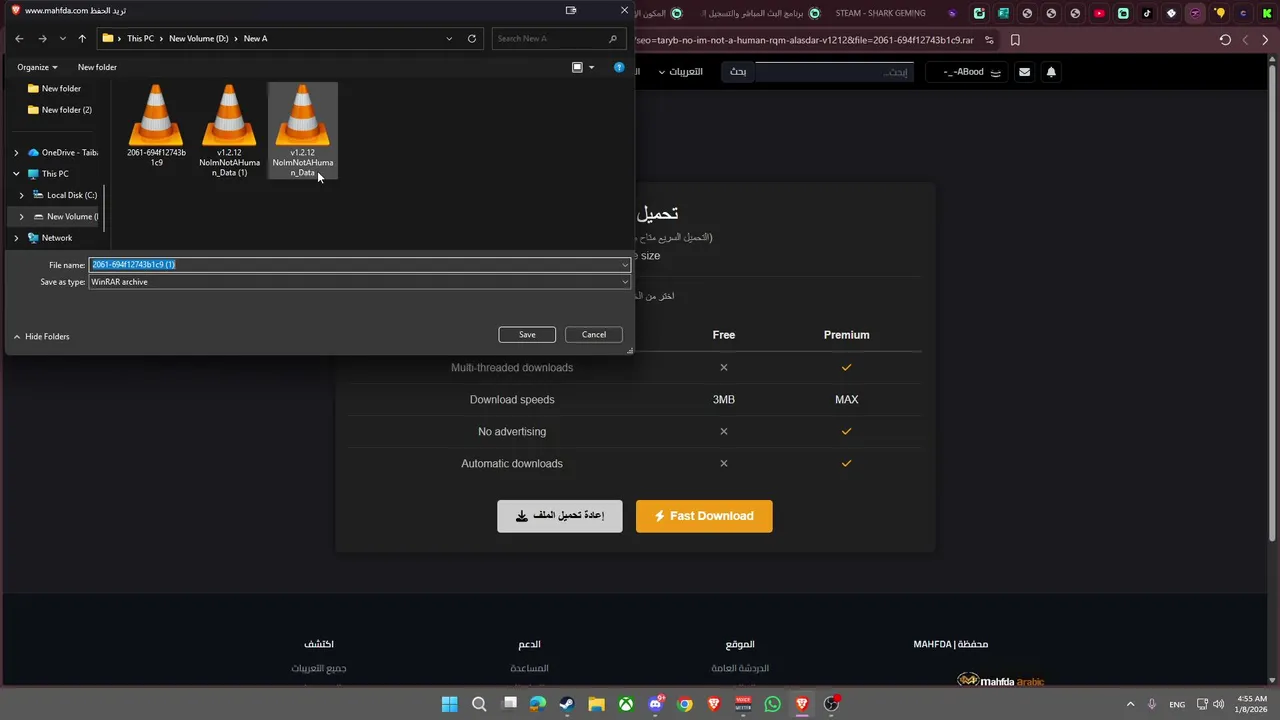
Task: Open the File name history dropdown arrow
Action: [625, 265]
